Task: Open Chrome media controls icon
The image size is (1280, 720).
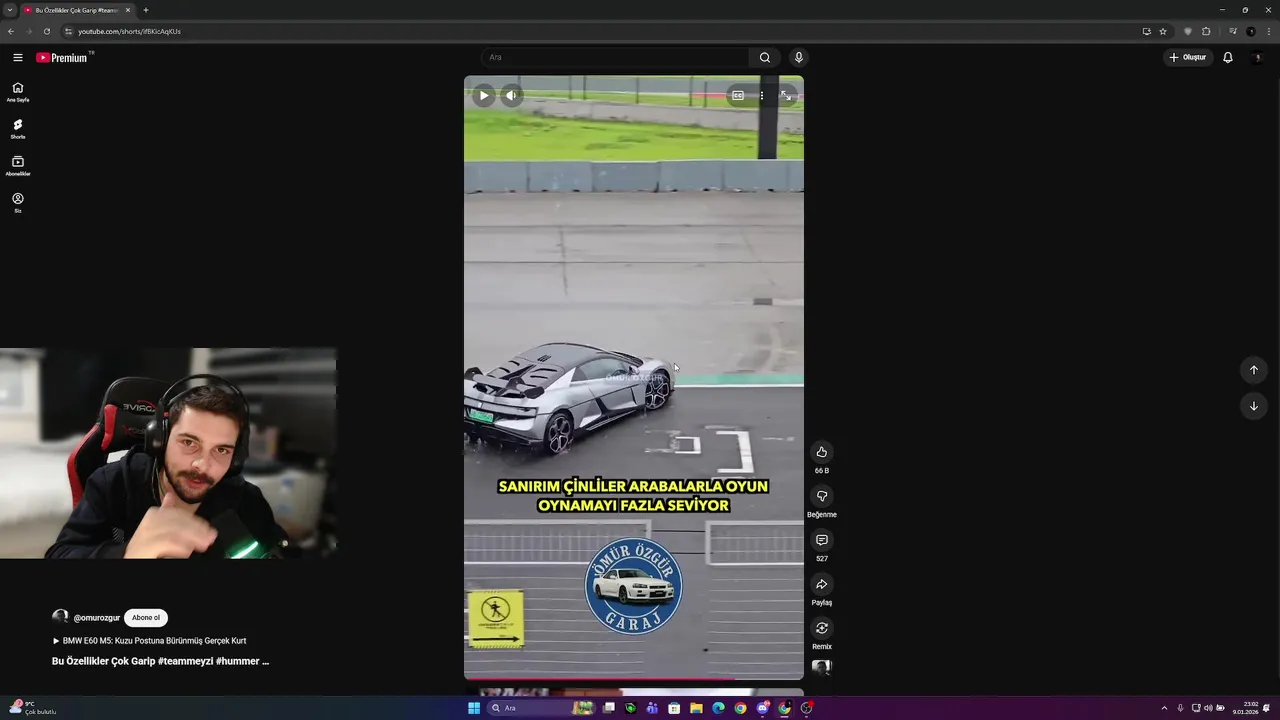Action: pos(1233,31)
